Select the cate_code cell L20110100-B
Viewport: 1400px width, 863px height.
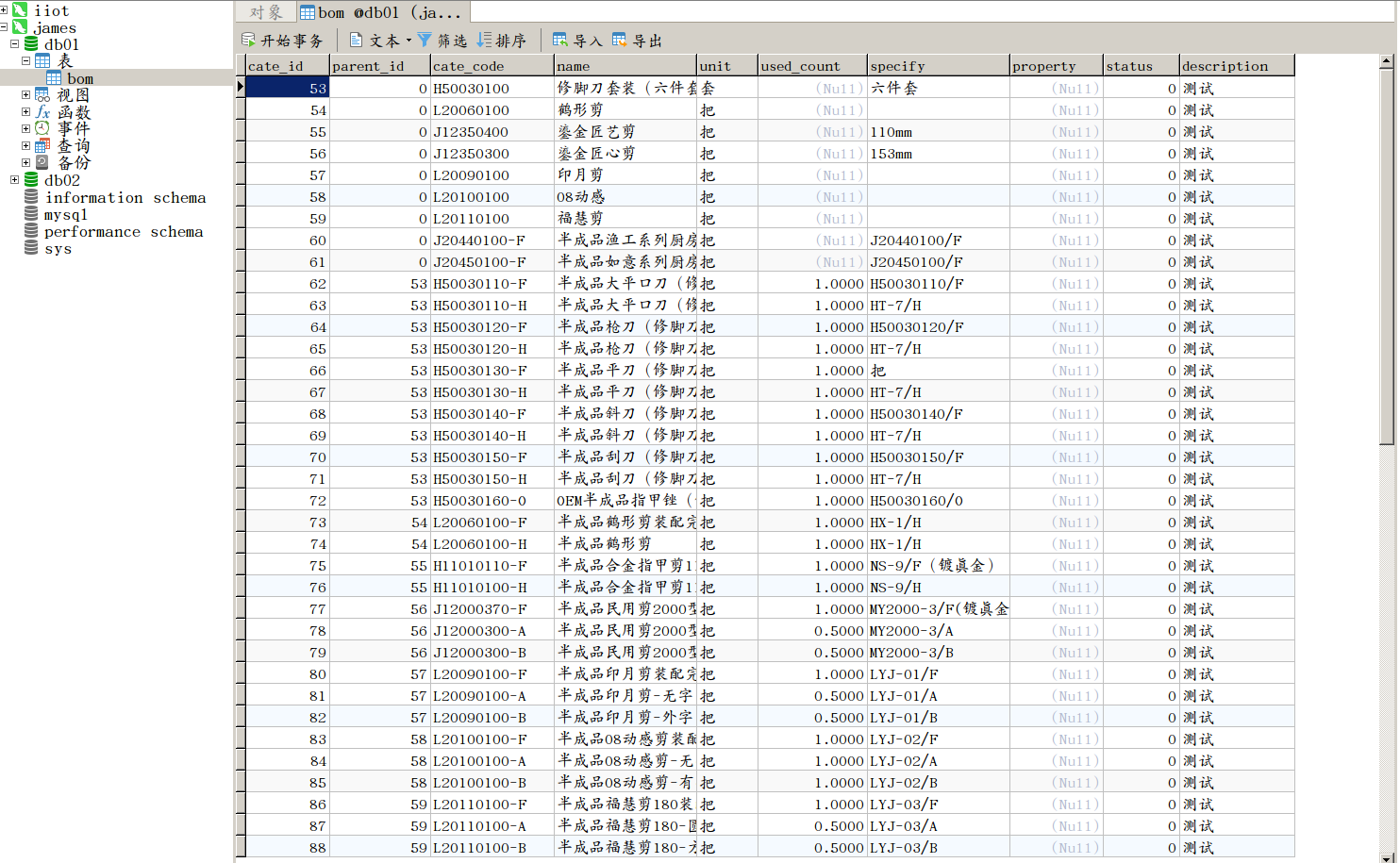[x=492, y=847]
